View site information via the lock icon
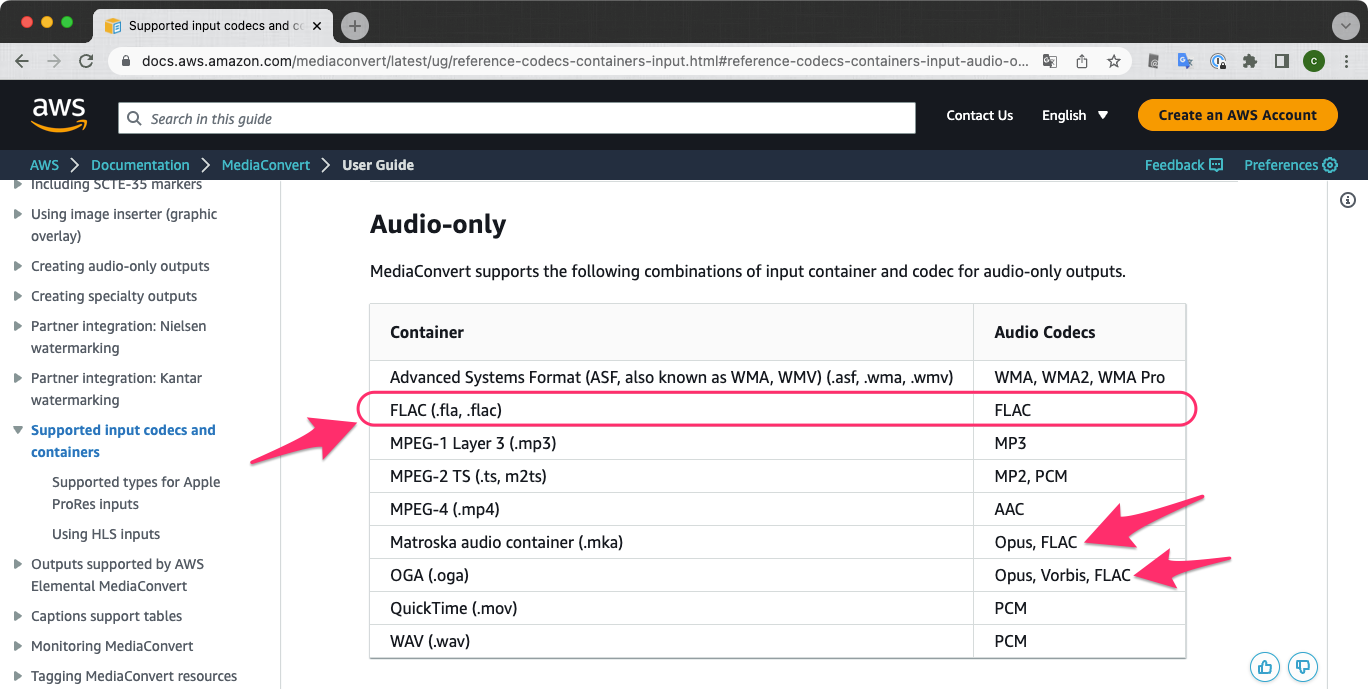 tap(126, 61)
